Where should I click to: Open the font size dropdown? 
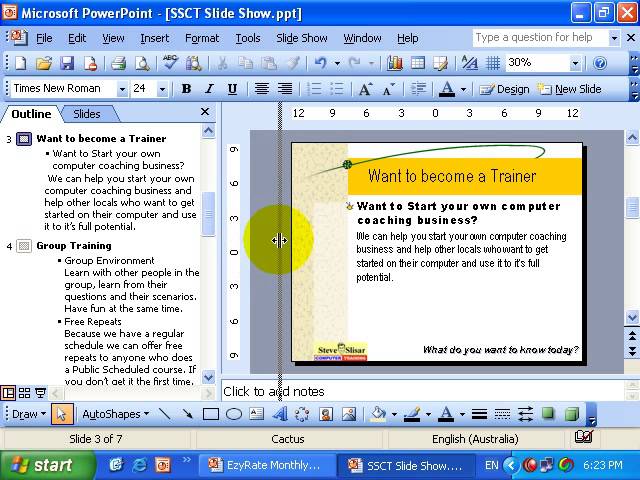(162, 89)
